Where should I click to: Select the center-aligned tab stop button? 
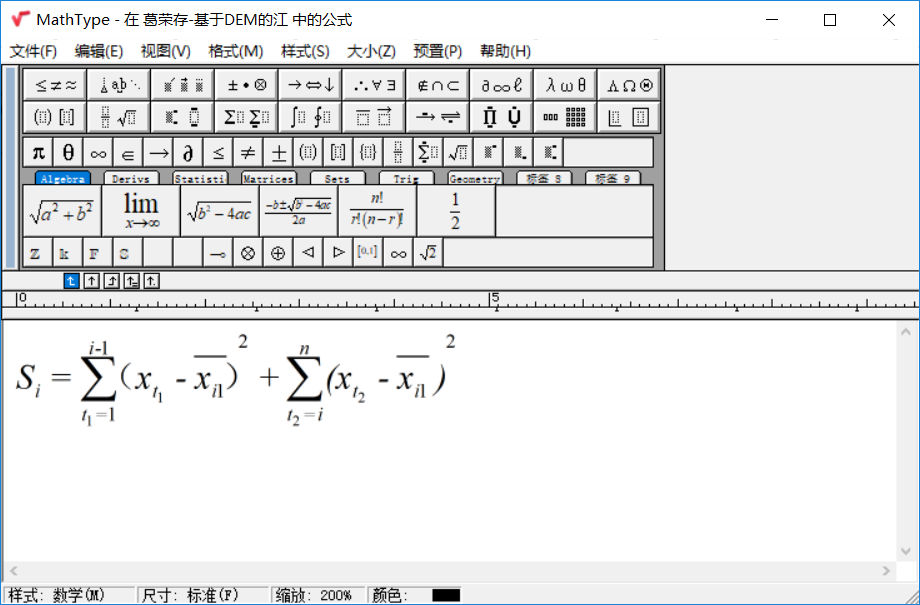click(91, 281)
